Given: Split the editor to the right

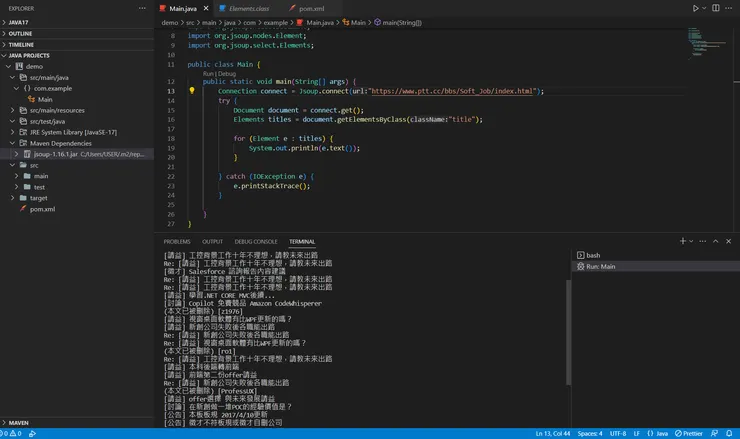Looking at the screenshot, I should (x=717, y=8).
